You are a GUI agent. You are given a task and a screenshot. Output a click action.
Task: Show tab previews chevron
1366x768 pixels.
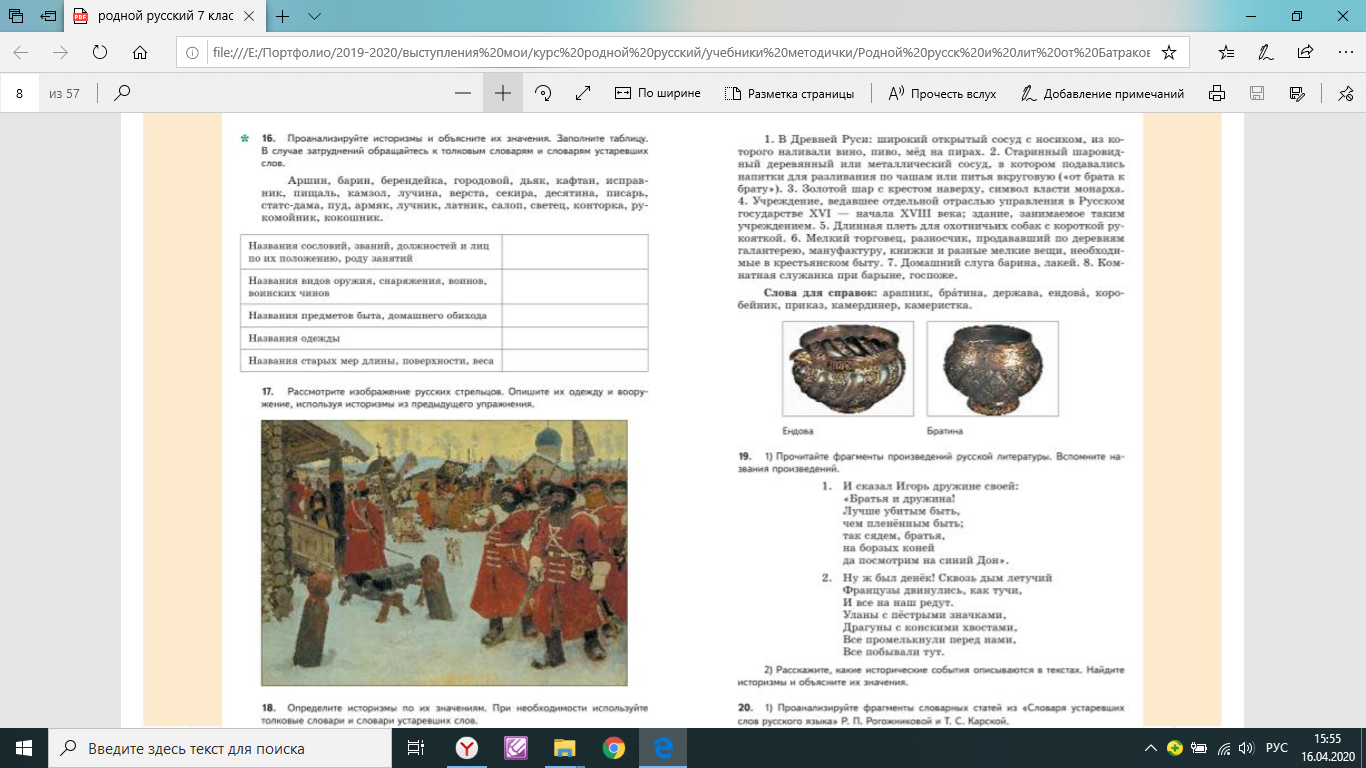coord(314,16)
